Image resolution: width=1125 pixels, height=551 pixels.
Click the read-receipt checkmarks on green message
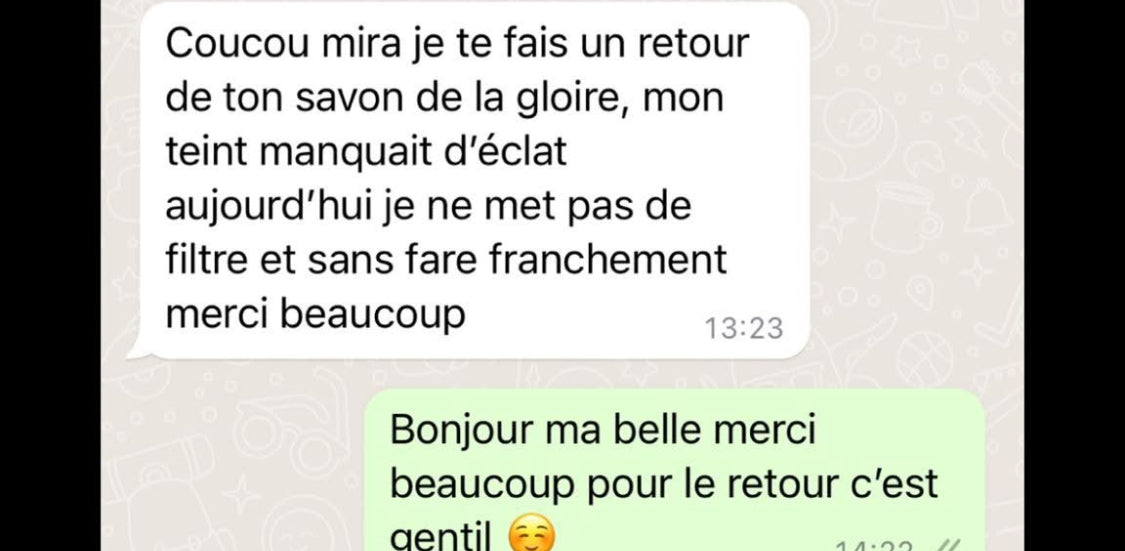951,547
